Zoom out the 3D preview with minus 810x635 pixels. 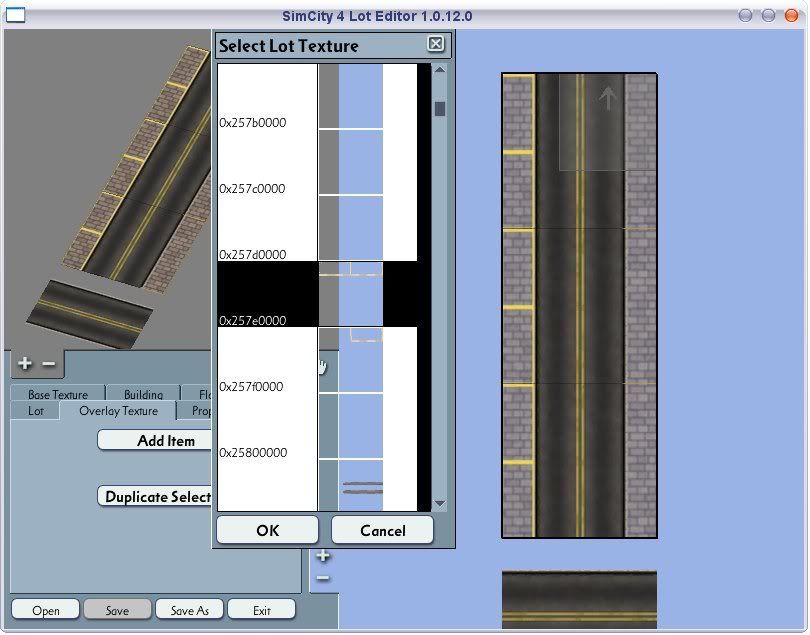pyautogui.click(x=49, y=364)
